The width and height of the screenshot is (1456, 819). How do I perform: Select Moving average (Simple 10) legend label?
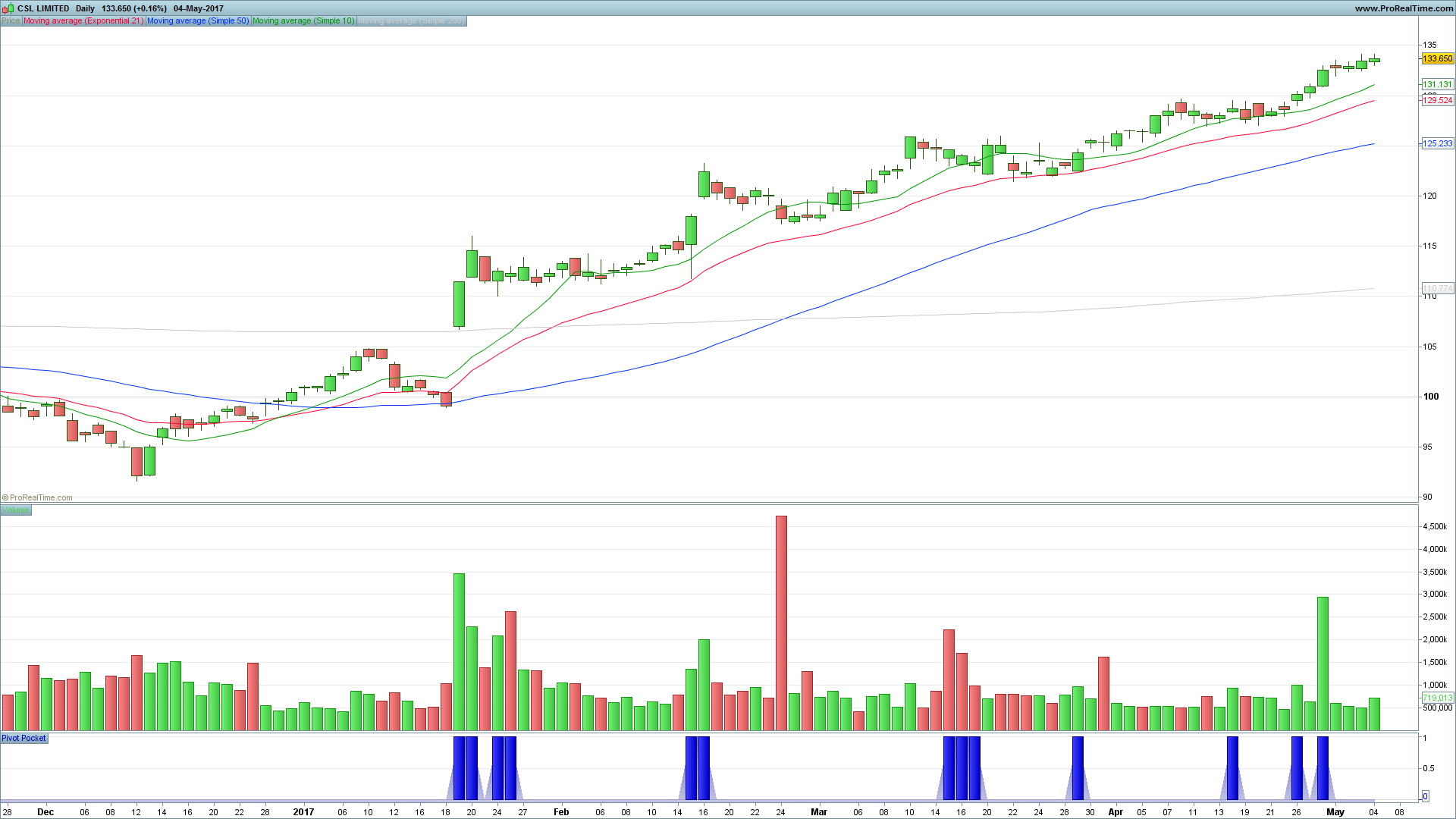[x=303, y=20]
